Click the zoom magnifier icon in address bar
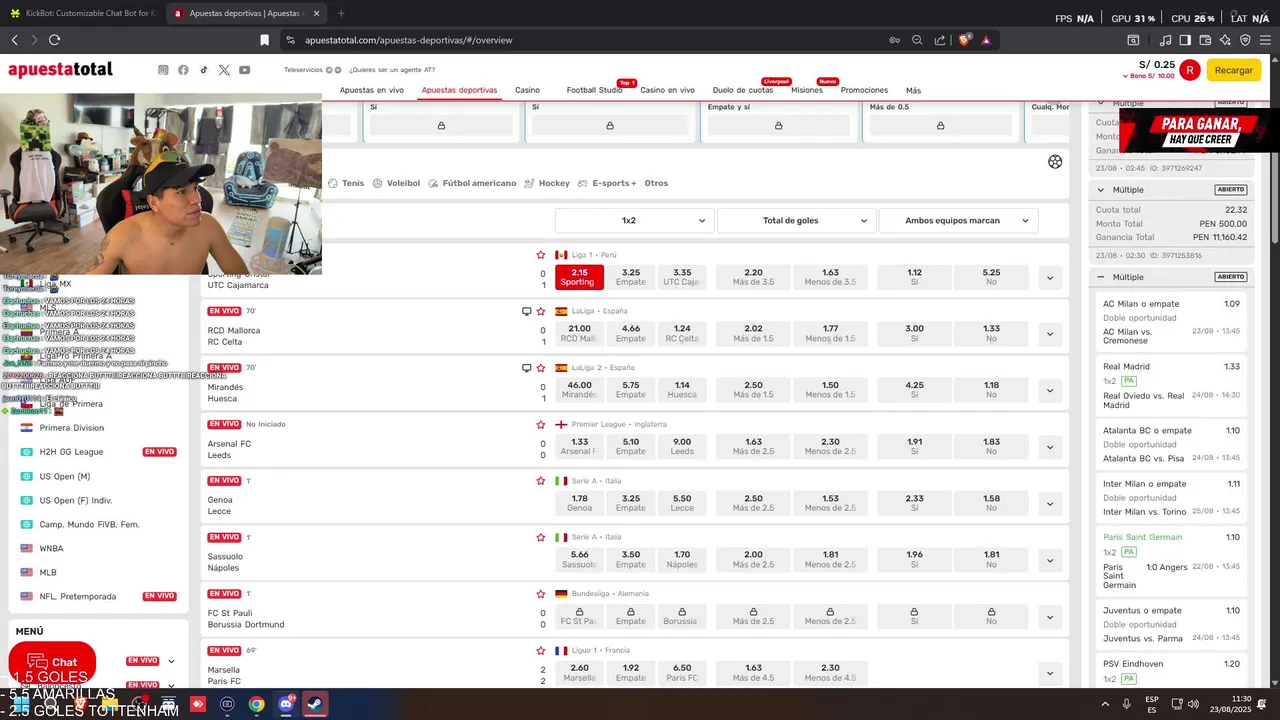The height and width of the screenshot is (720, 1280). pyautogui.click(x=917, y=40)
